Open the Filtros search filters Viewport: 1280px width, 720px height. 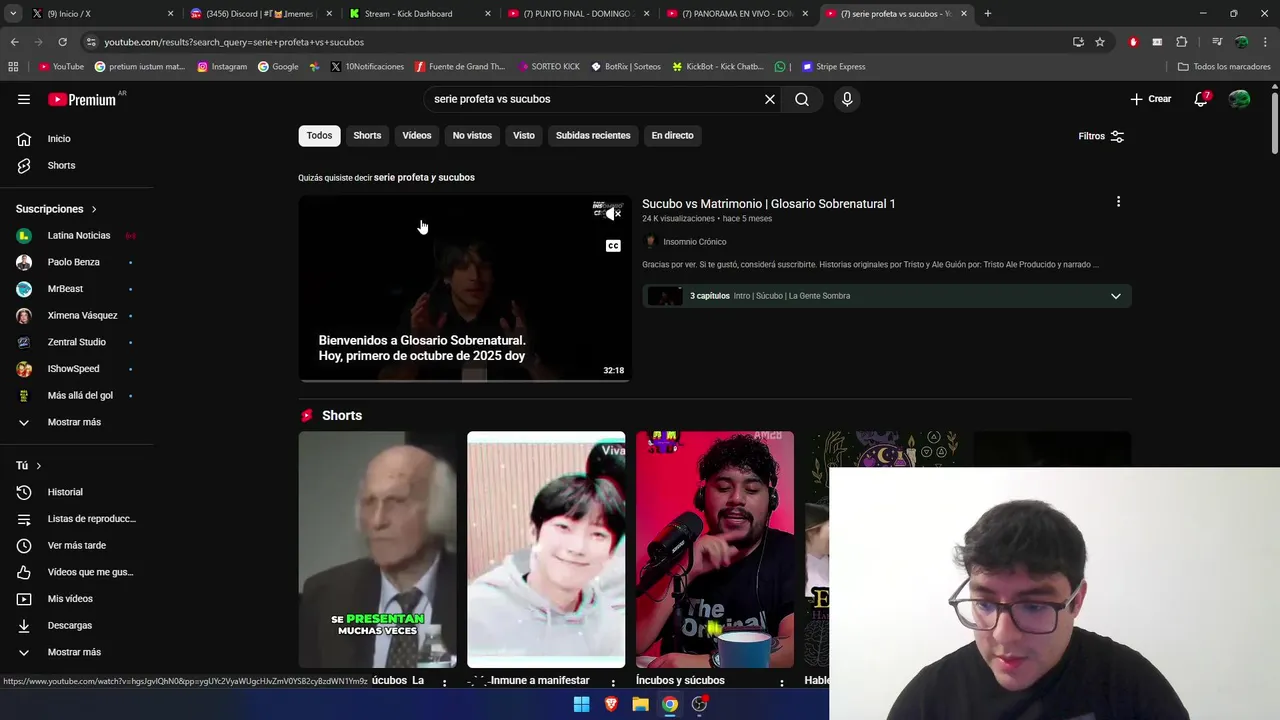(1101, 136)
